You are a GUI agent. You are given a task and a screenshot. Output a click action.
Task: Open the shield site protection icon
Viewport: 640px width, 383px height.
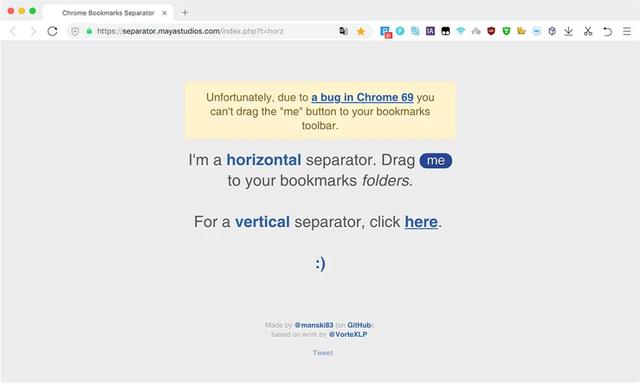point(75,31)
